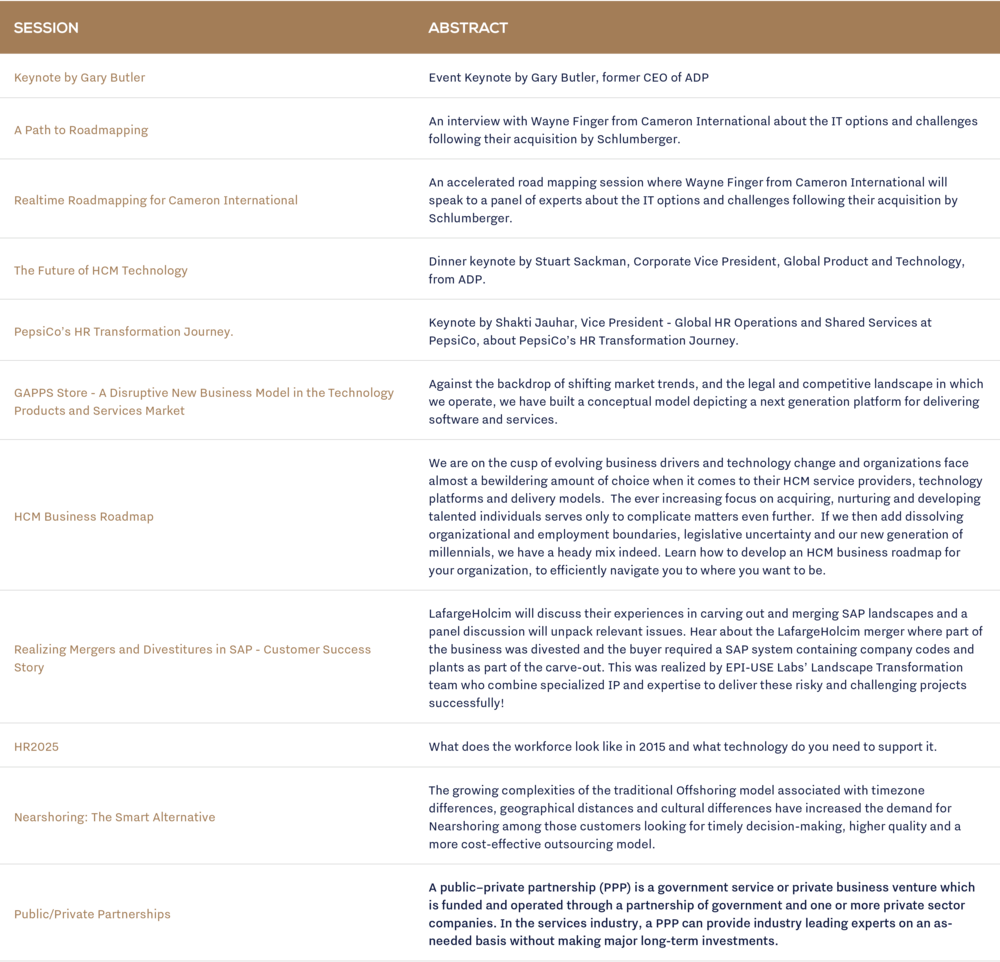Click the SESSION column header
1000x962 pixels.
coord(42,29)
